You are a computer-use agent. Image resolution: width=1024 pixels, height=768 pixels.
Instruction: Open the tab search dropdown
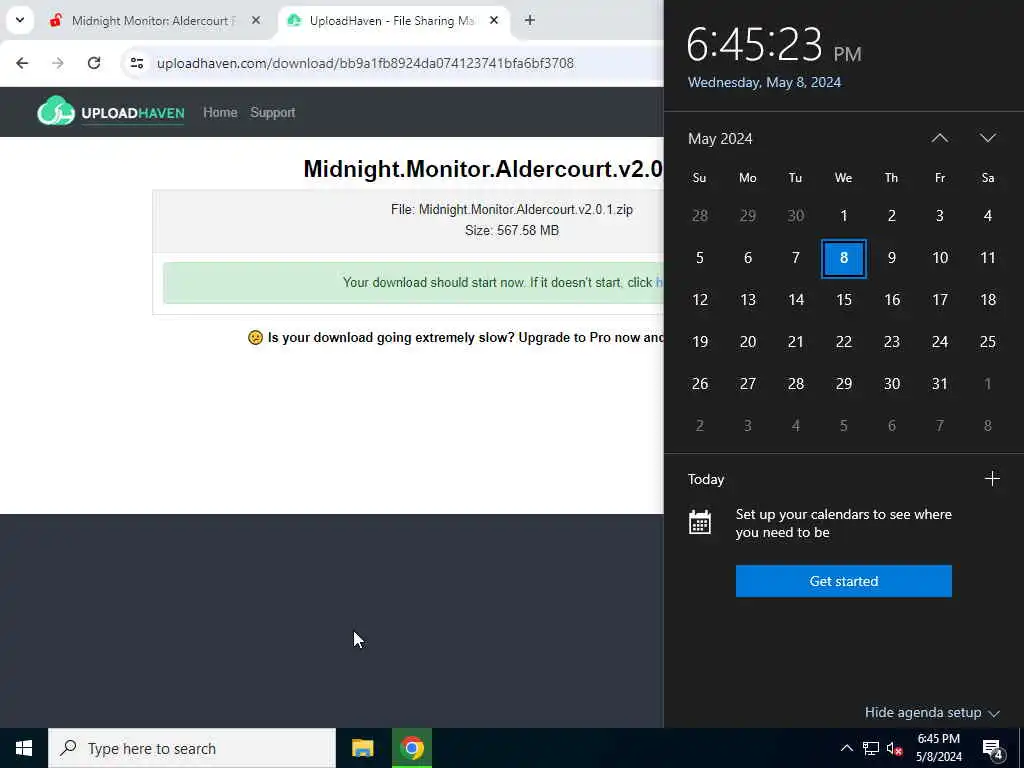point(20,20)
